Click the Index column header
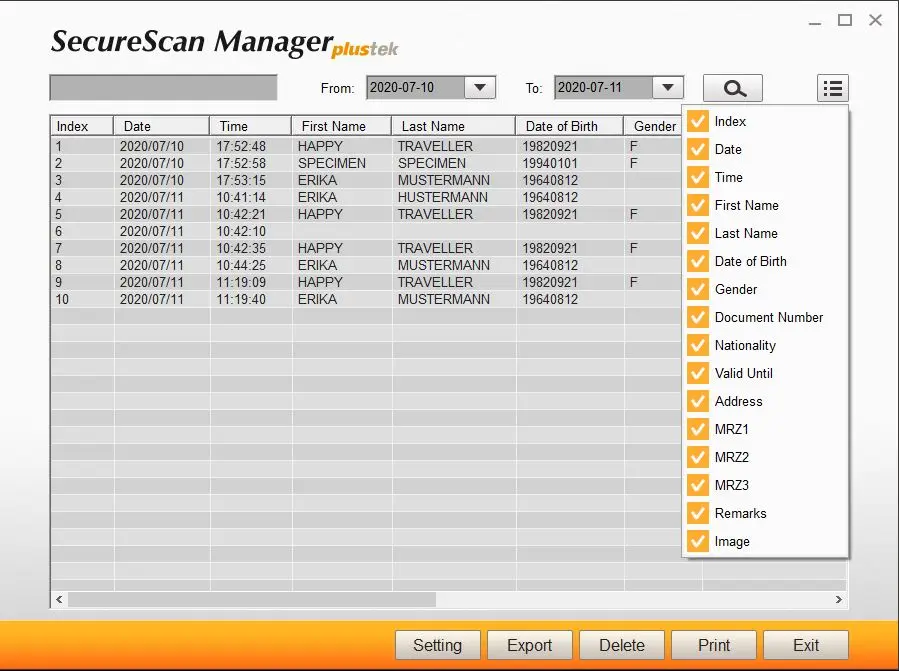899x671 pixels. tap(81, 126)
